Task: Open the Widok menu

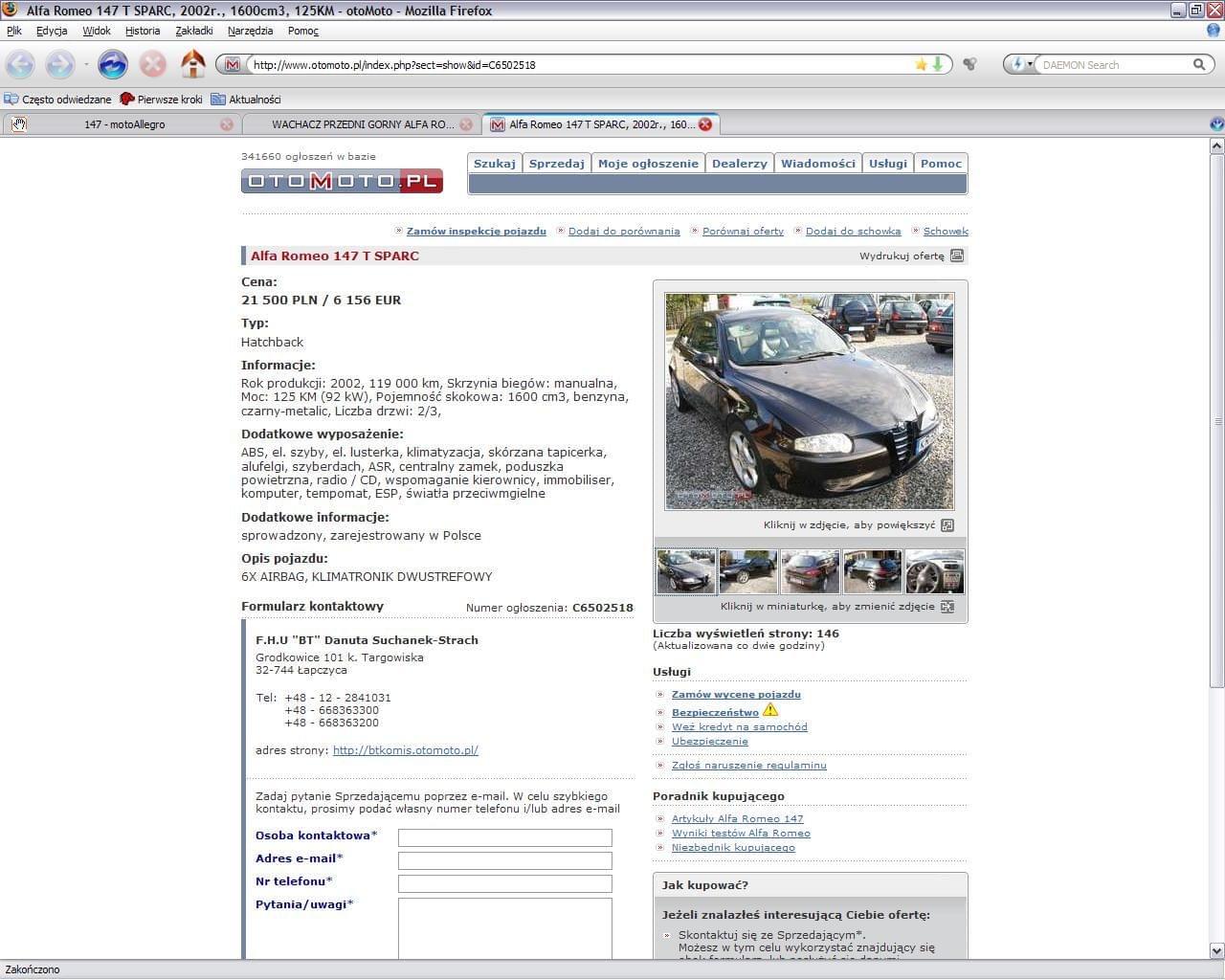Action: [97, 31]
